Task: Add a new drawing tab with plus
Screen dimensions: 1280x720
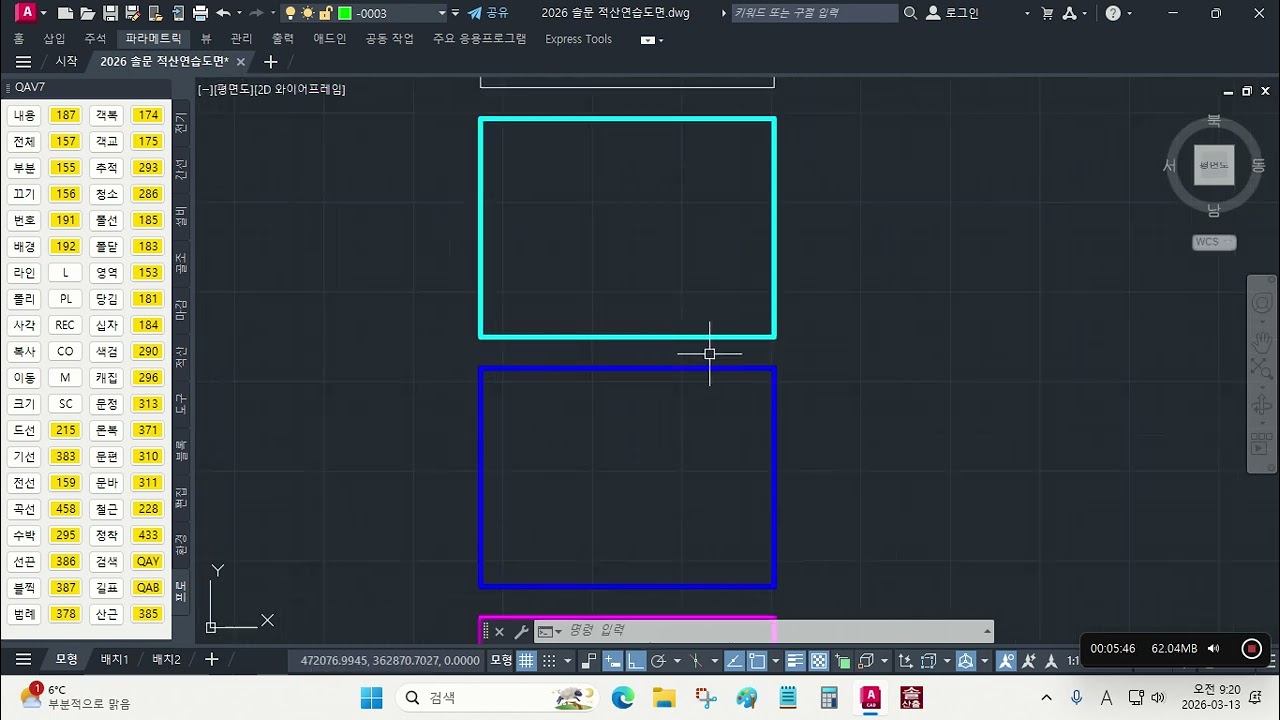Action: pos(270,61)
